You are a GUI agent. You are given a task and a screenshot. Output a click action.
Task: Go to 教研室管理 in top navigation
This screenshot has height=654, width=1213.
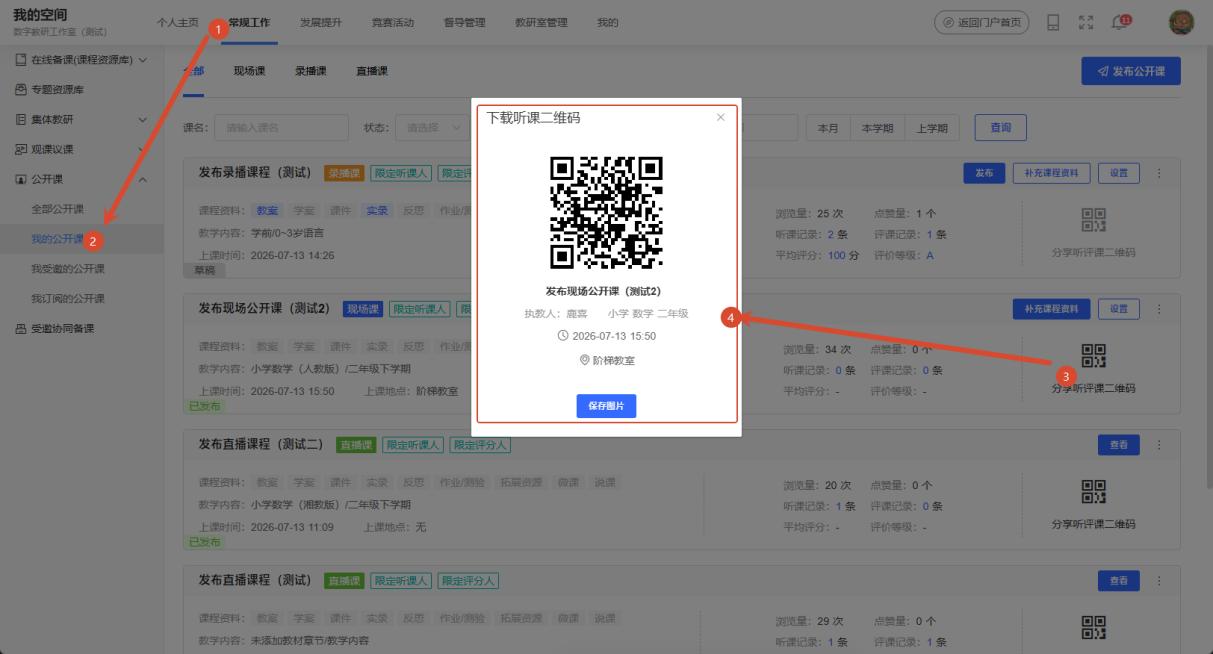coord(541,23)
